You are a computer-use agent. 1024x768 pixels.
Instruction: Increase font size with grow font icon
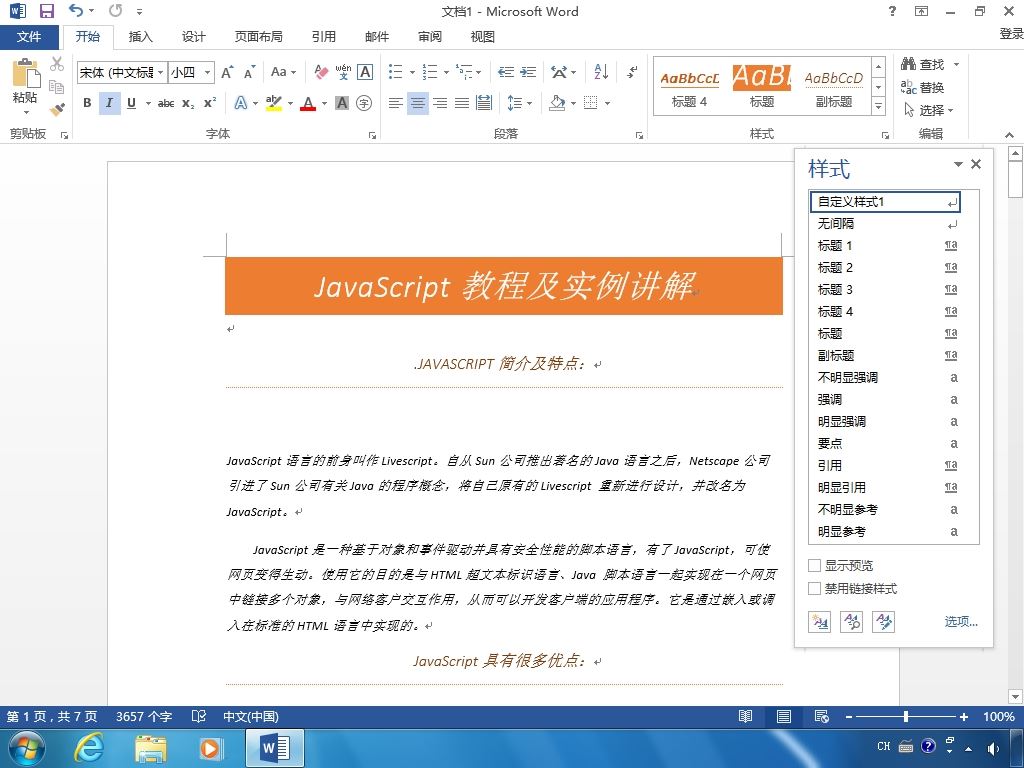tap(227, 72)
